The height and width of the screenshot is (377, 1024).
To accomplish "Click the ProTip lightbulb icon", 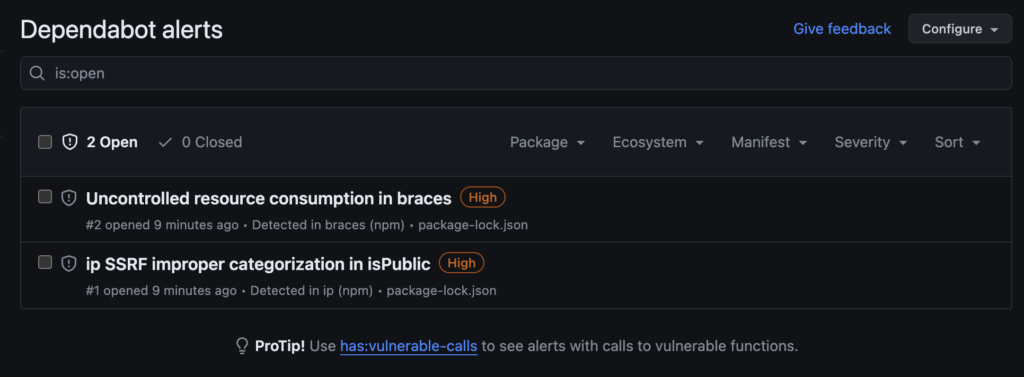I will (x=242, y=346).
